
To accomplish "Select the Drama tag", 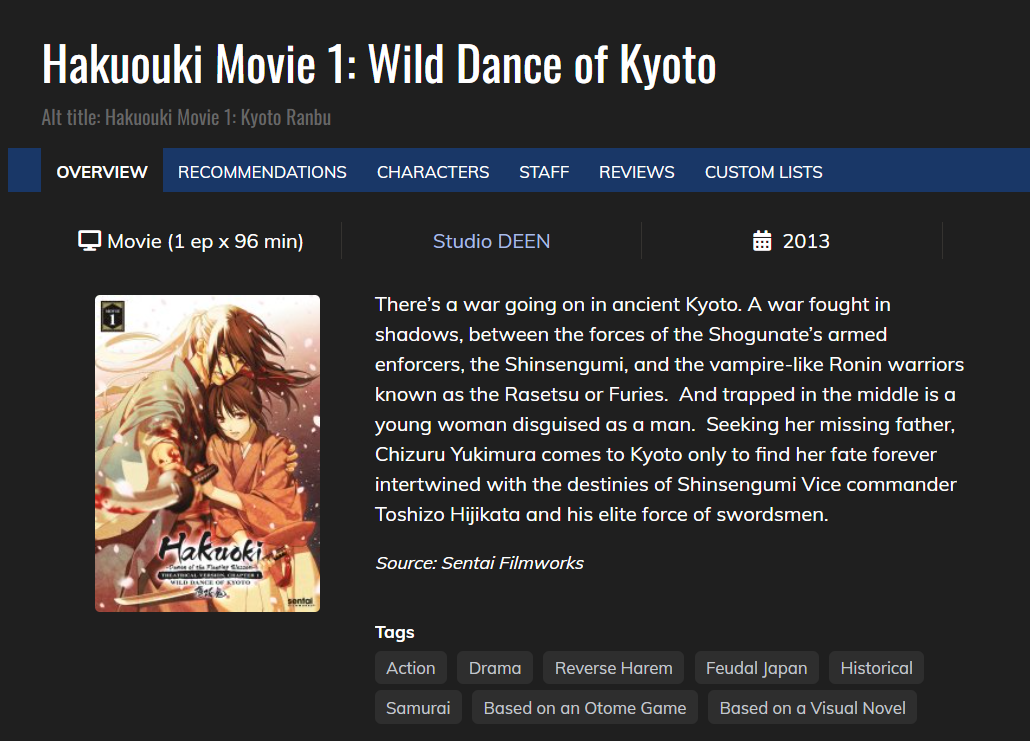I will pos(495,668).
